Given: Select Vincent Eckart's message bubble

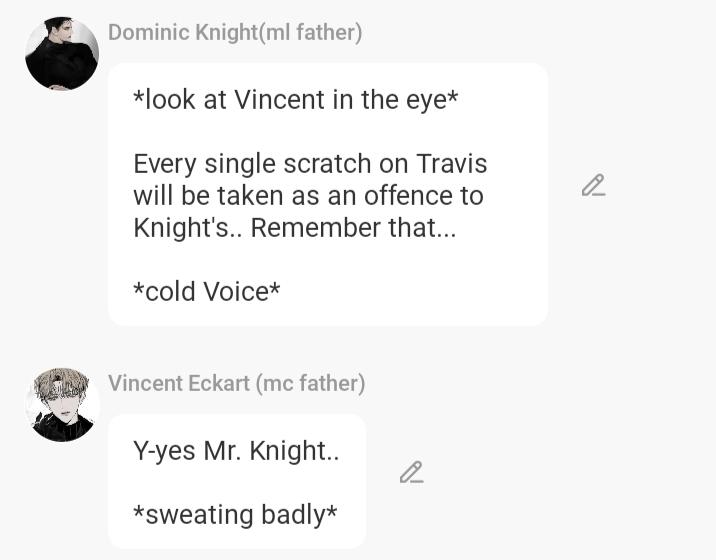Looking at the screenshot, I should 236,482.
